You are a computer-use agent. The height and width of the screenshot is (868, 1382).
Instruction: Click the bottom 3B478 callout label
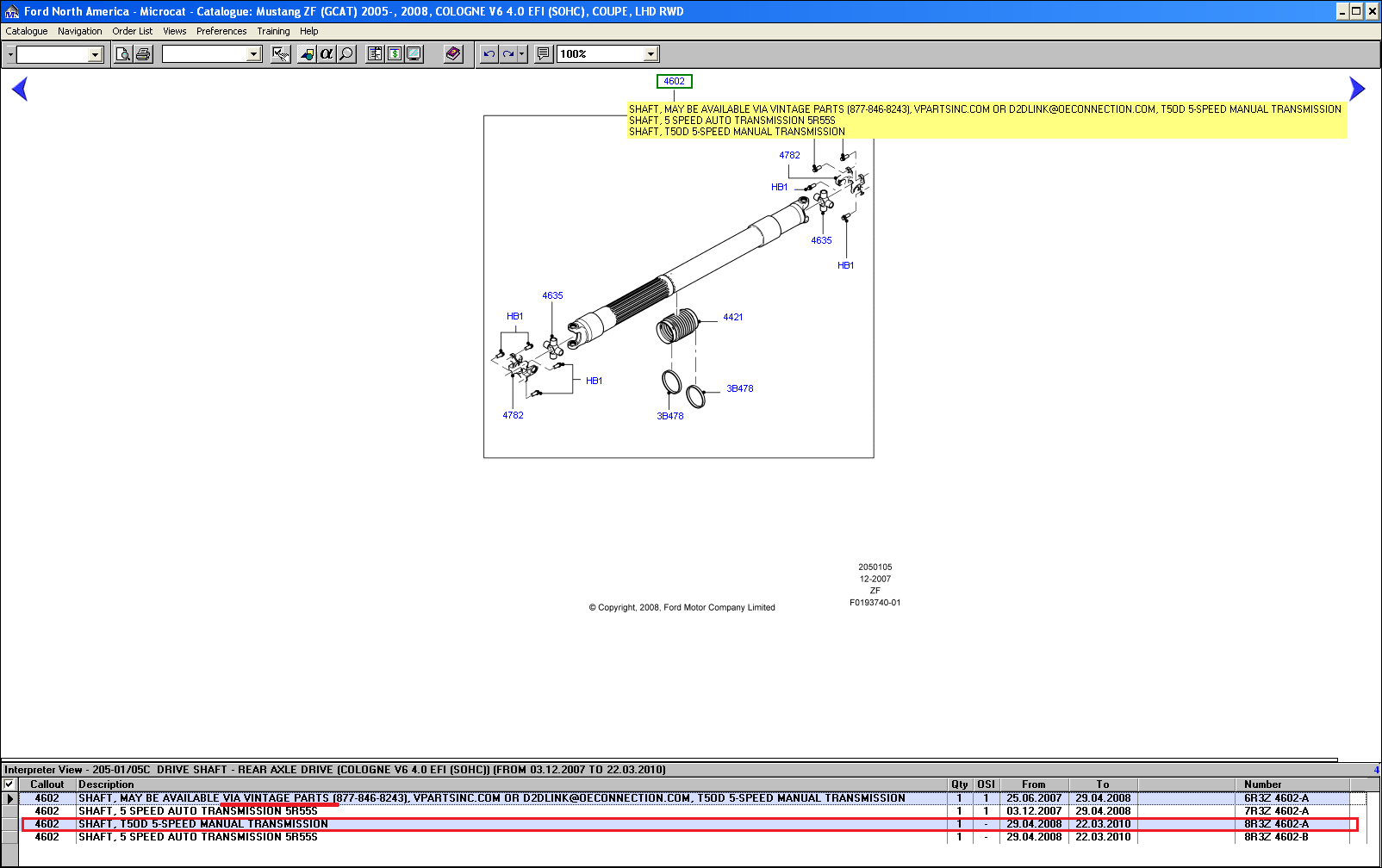click(x=670, y=416)
